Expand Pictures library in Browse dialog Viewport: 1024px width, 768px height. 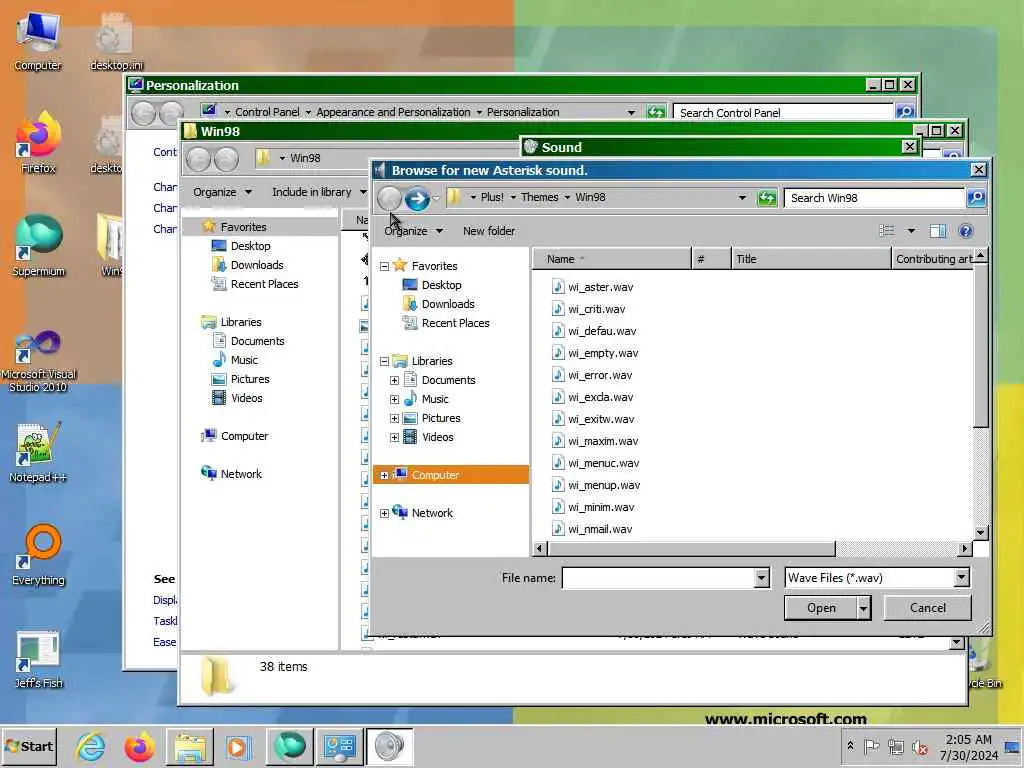coord(394,418)
